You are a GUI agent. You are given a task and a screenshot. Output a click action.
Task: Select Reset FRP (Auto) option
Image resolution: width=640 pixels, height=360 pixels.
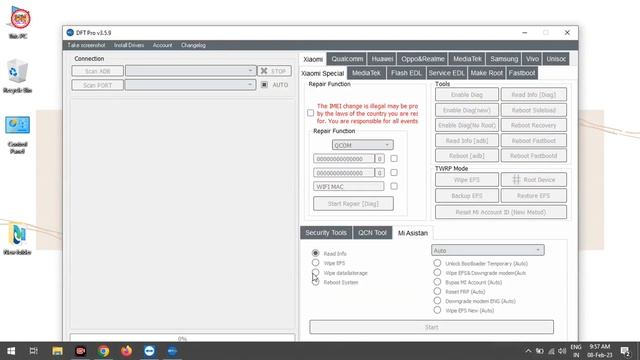[437, 291]
